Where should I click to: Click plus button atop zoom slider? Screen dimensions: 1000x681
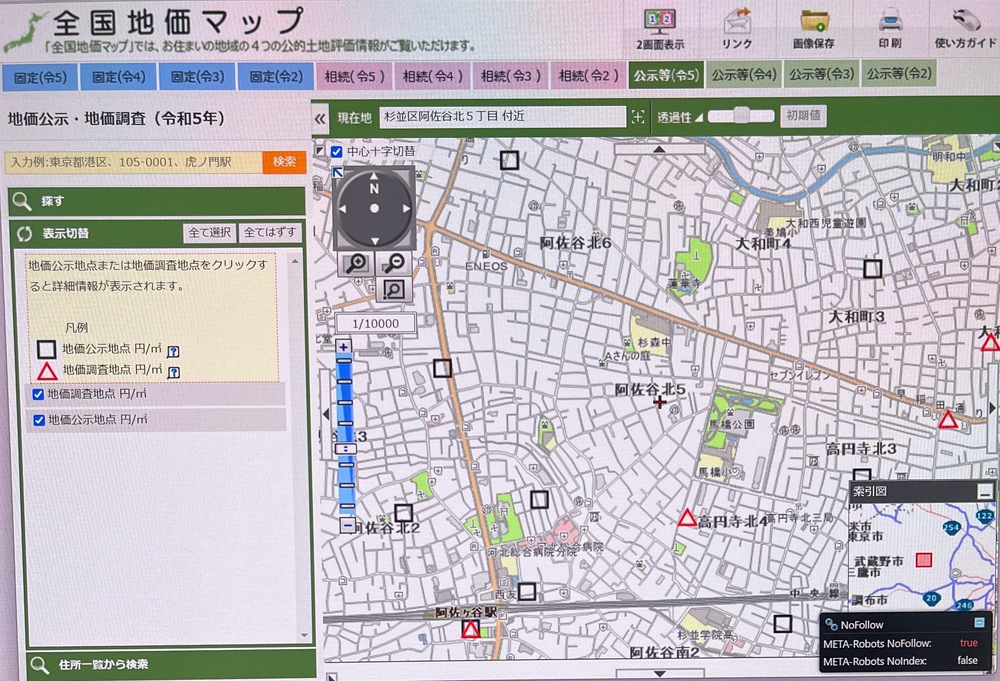344,348
